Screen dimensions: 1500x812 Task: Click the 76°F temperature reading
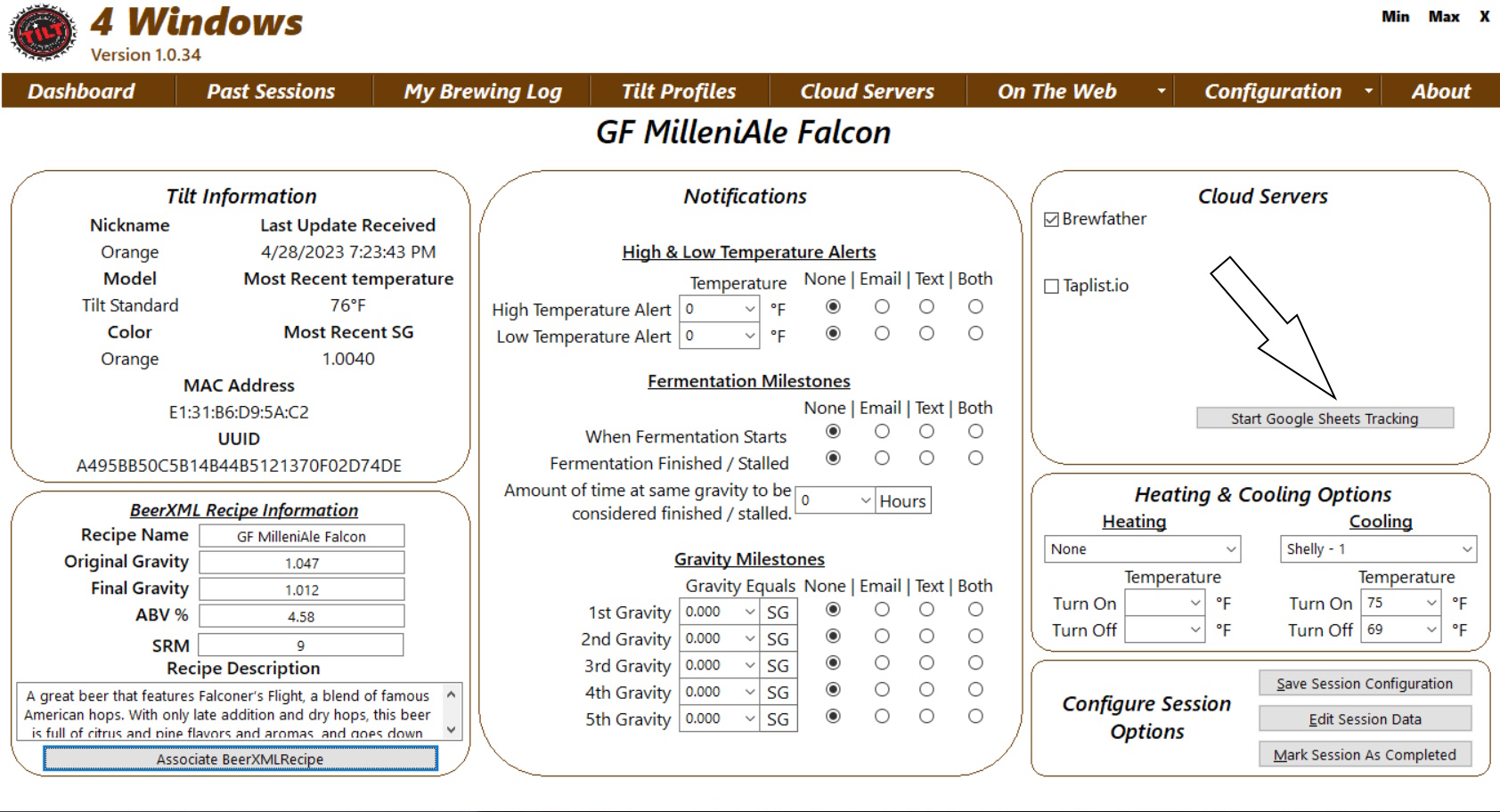click(348, 305)
